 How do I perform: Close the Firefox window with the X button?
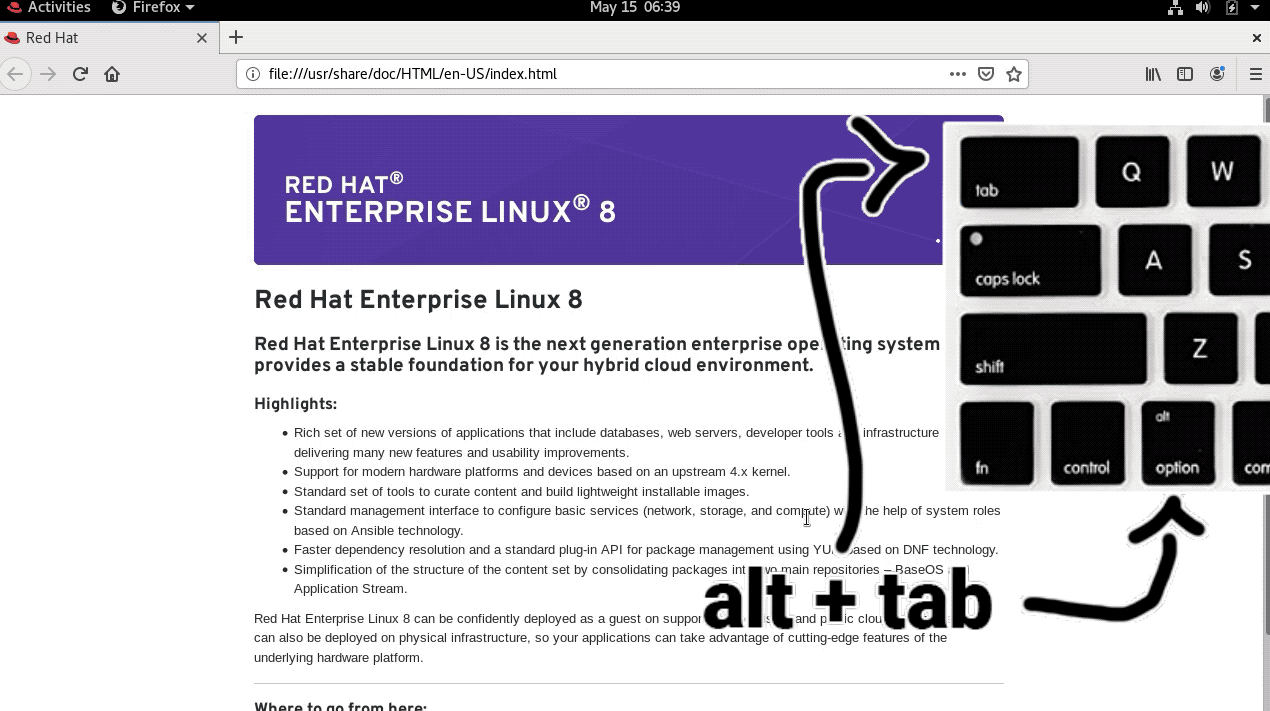click(1257, 38)
